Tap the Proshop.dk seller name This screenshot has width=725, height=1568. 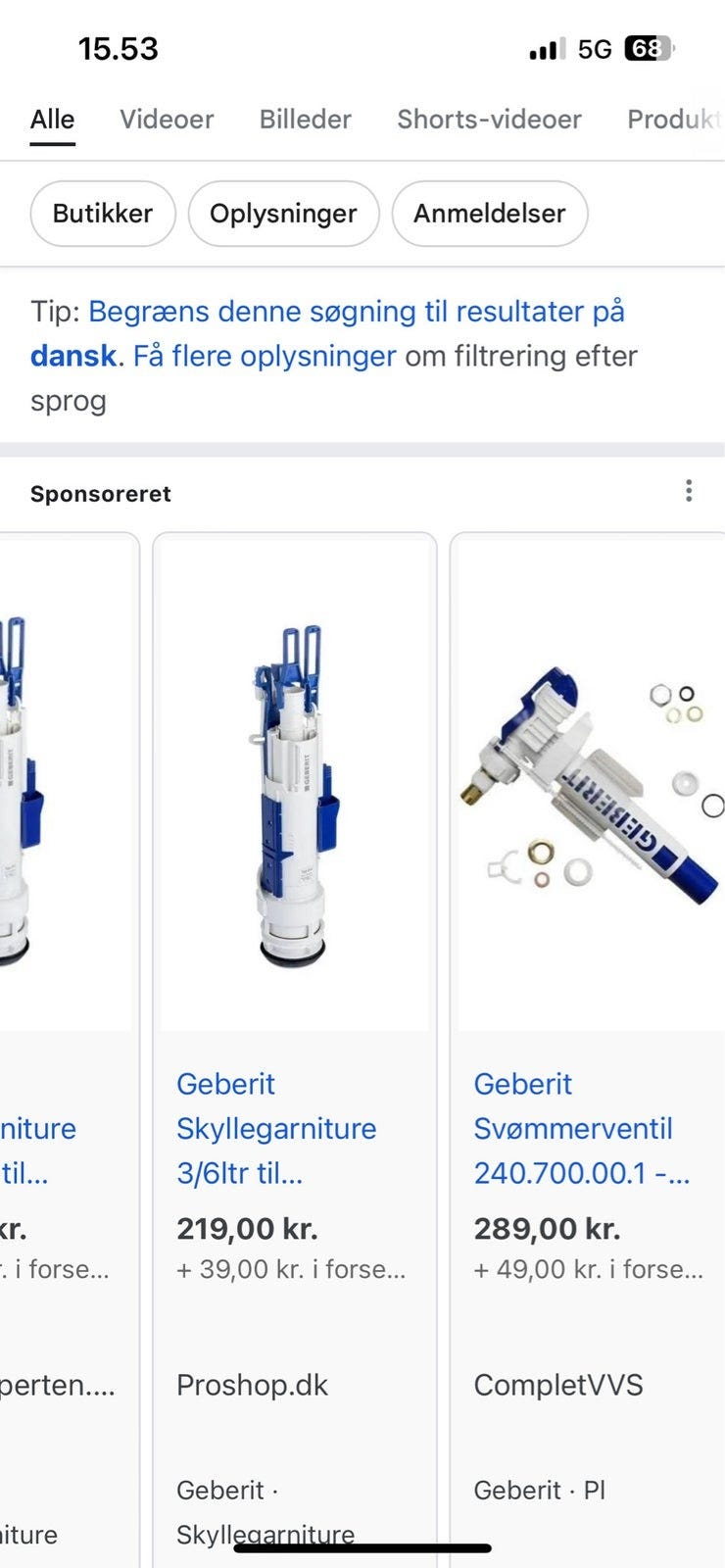252,1385
